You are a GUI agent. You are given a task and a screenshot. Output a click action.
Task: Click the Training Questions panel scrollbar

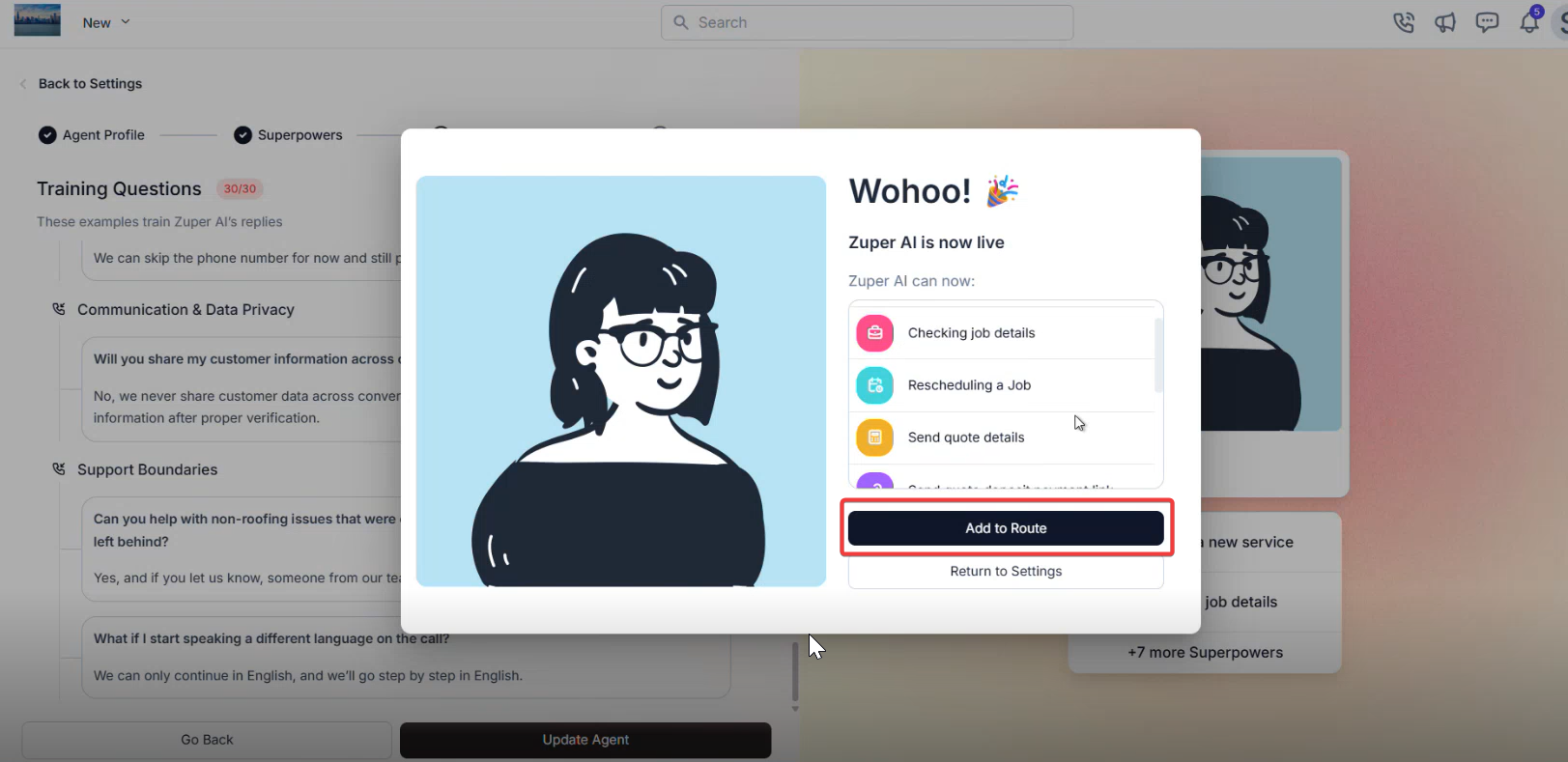[x=795, y=672]
